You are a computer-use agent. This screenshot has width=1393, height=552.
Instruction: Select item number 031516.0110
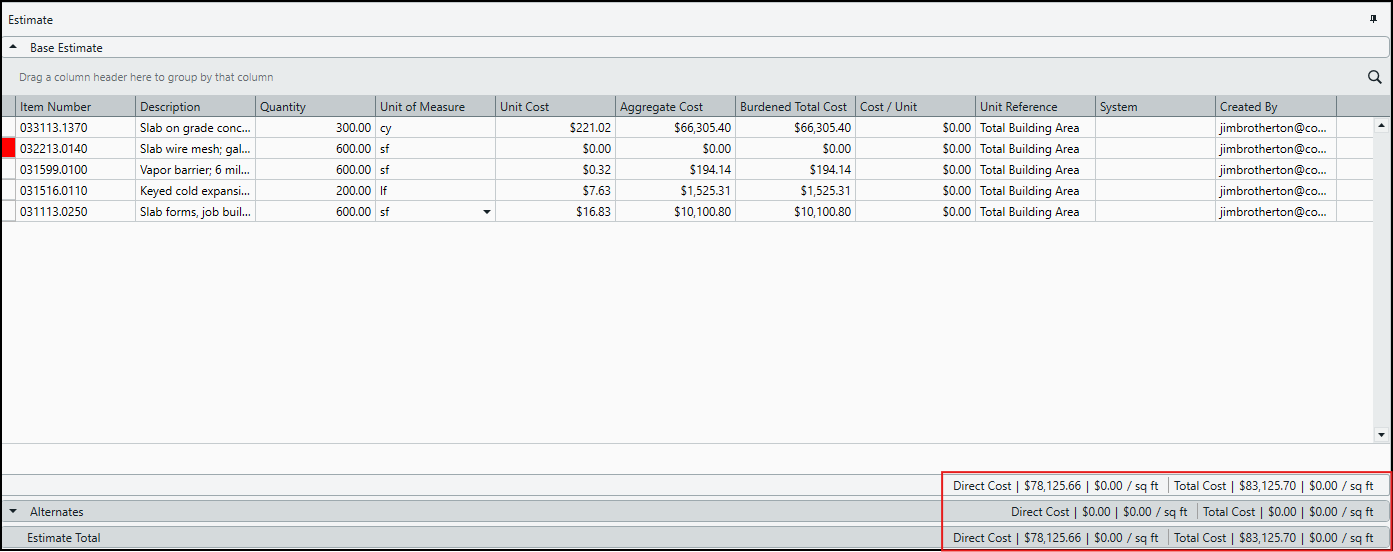(75, 191)
